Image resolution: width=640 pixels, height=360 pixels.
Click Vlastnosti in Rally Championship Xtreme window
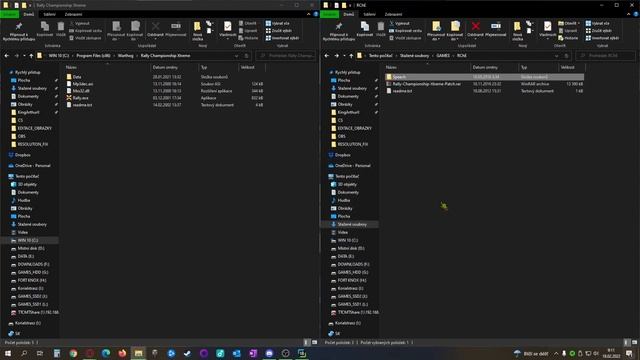(227, 29)
